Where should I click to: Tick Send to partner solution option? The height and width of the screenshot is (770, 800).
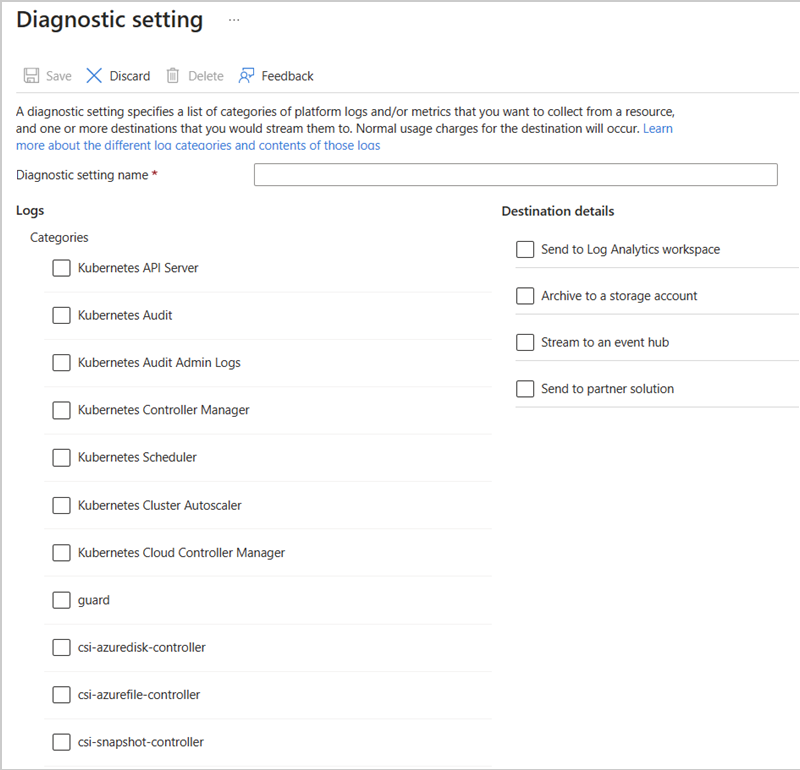[525, 389]
